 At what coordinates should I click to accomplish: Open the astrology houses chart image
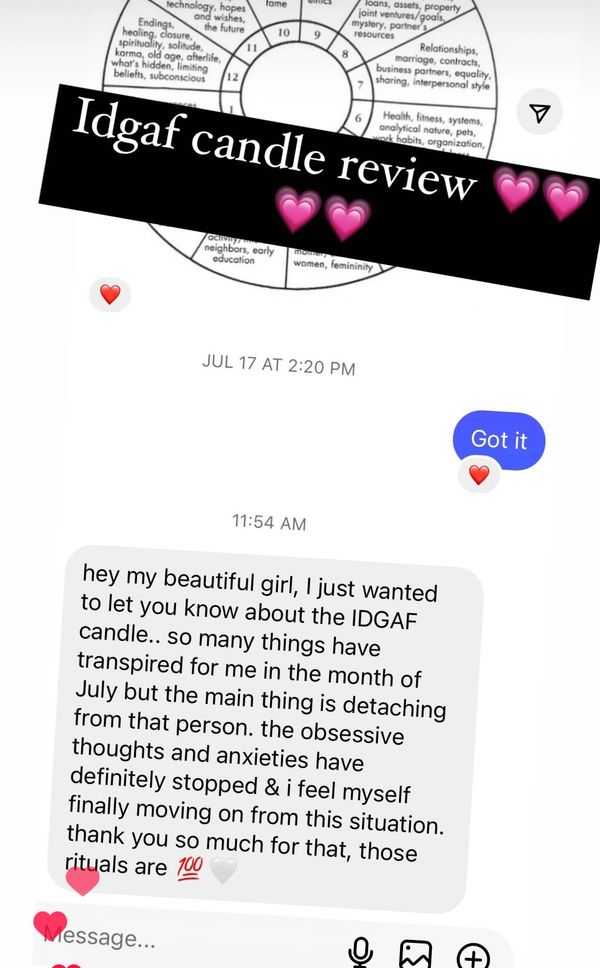299,143
